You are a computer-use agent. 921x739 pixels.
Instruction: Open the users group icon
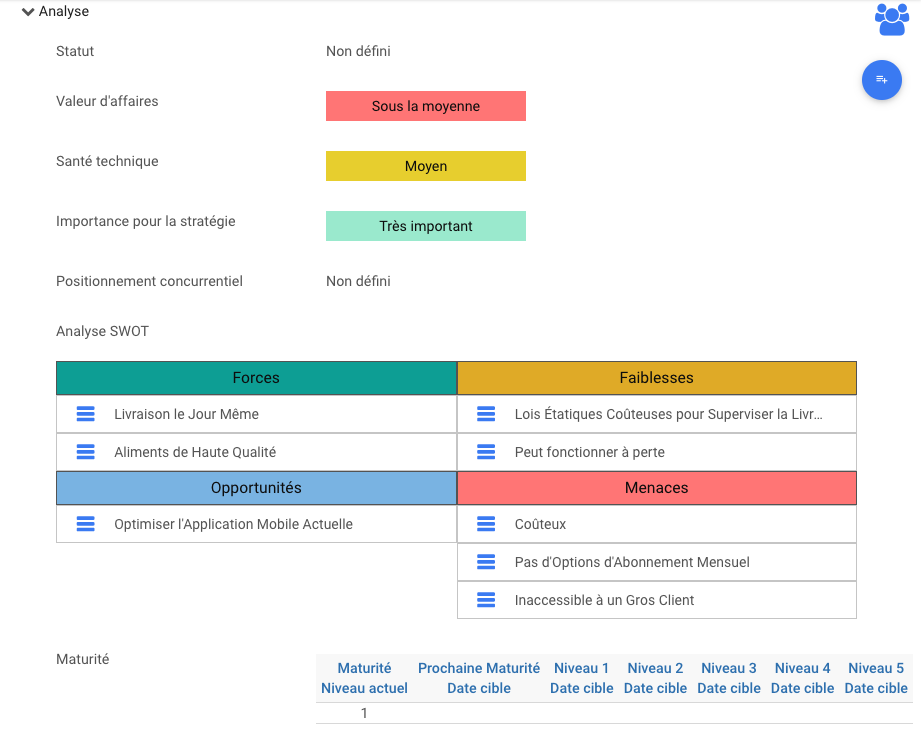[x=891, y=19]
